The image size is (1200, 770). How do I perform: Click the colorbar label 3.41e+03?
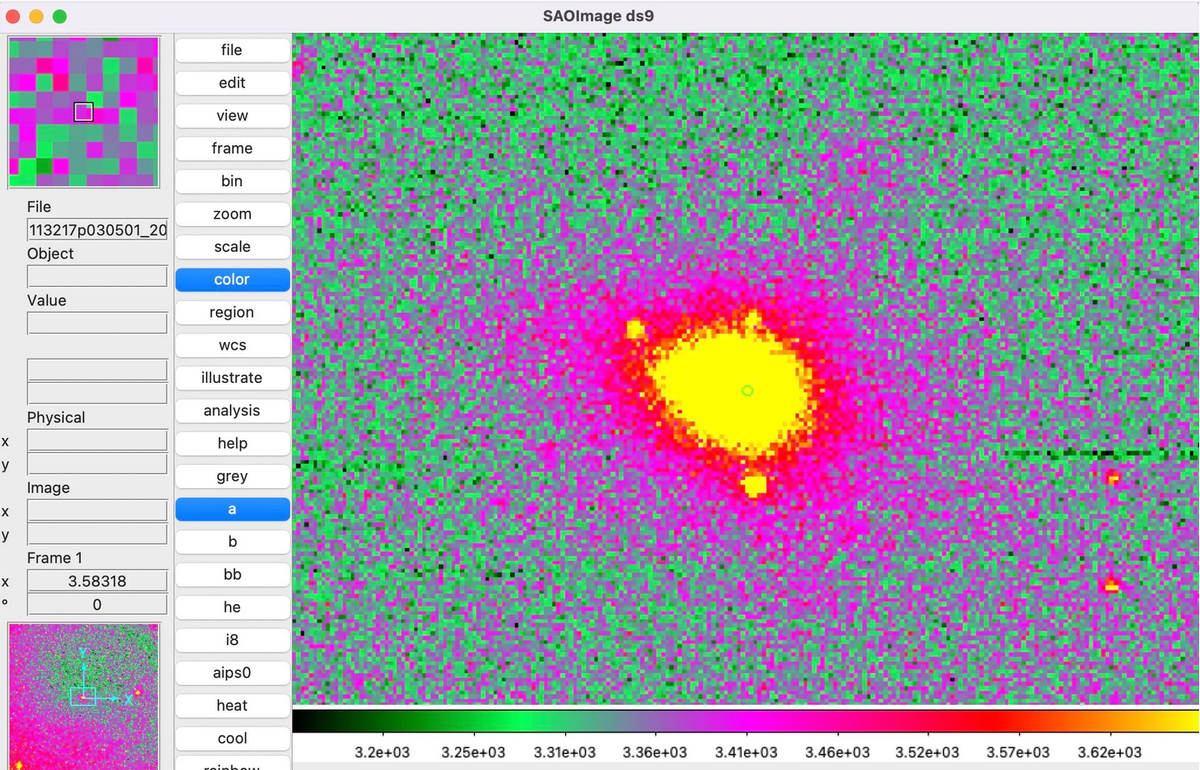747,752
